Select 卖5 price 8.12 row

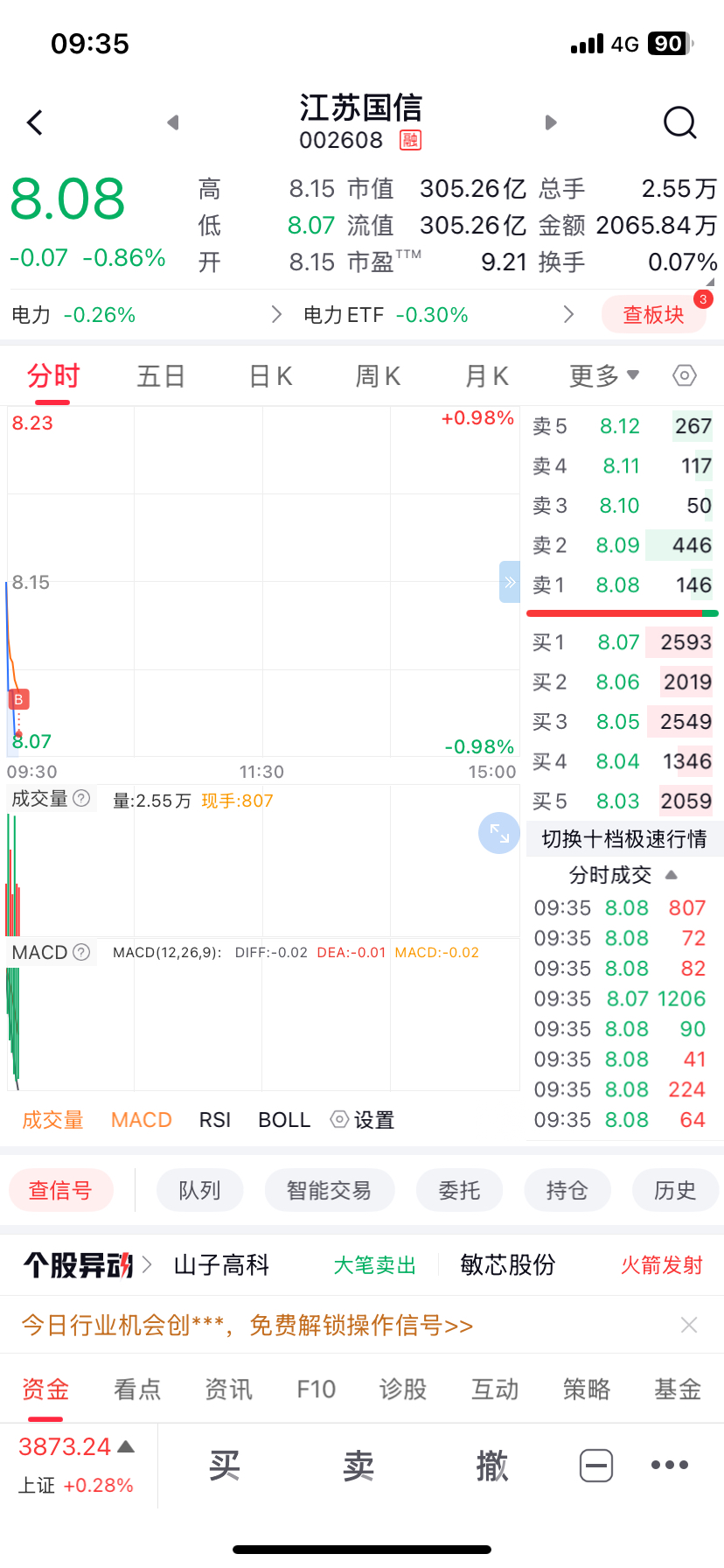click(623, 426)
